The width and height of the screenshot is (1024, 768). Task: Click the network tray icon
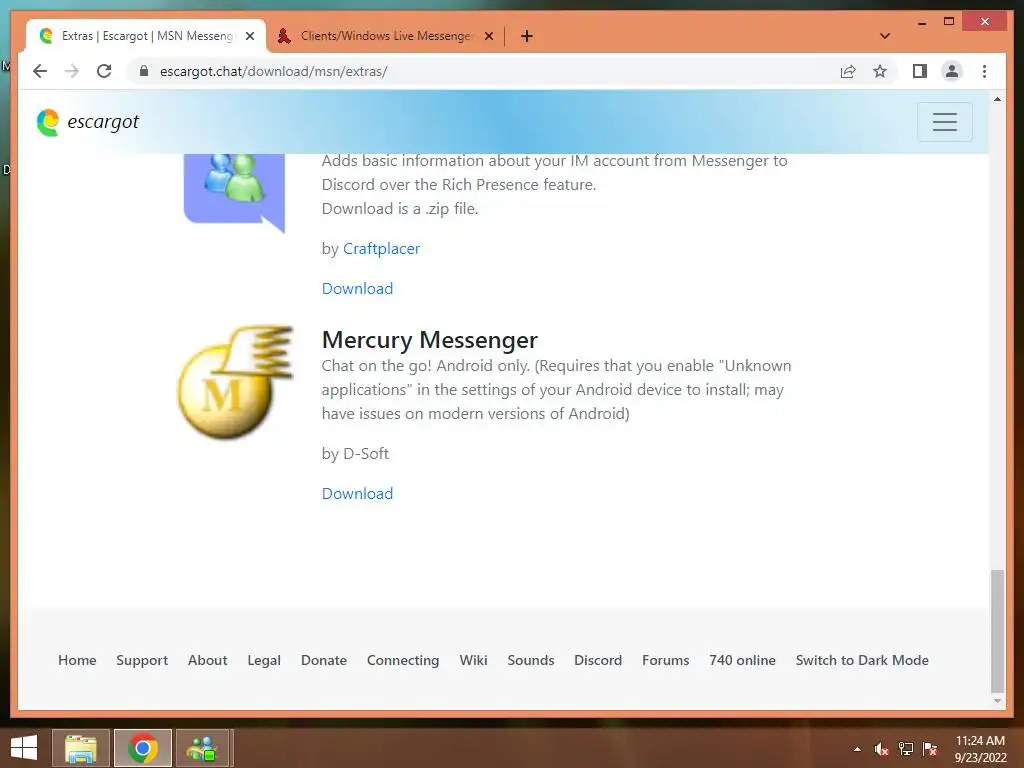point(906,749)
